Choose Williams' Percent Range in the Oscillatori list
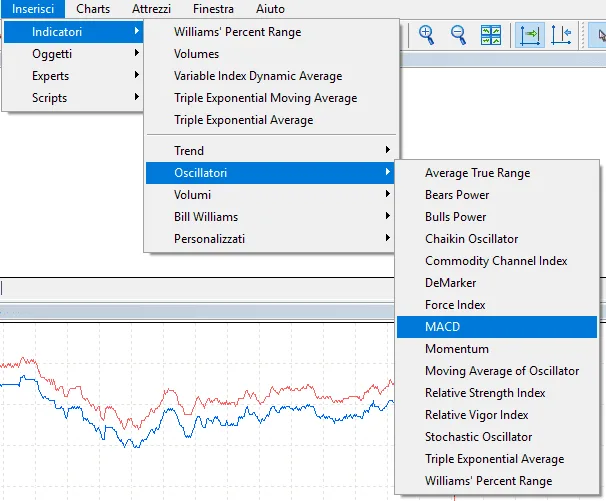This screenshot has height=501, width=606. point(497,481)
